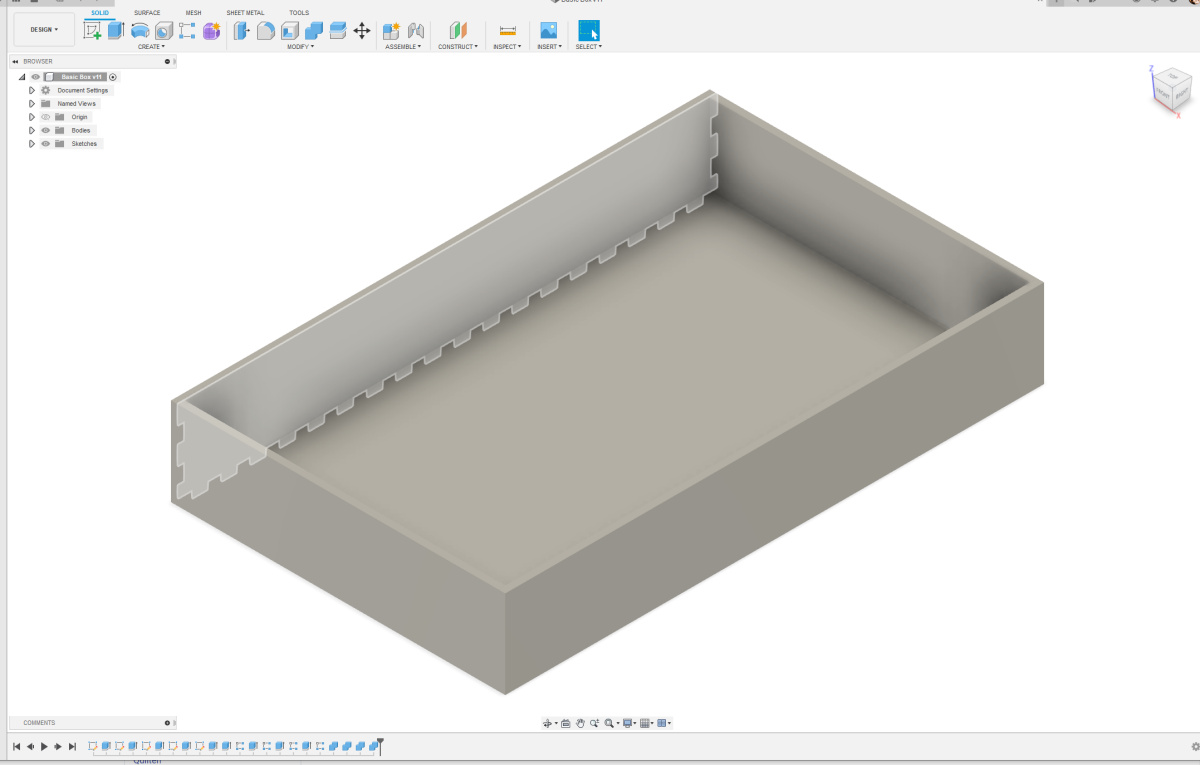
Task: Open the SELECT dropdown menu
Action: tap(588, 47)
